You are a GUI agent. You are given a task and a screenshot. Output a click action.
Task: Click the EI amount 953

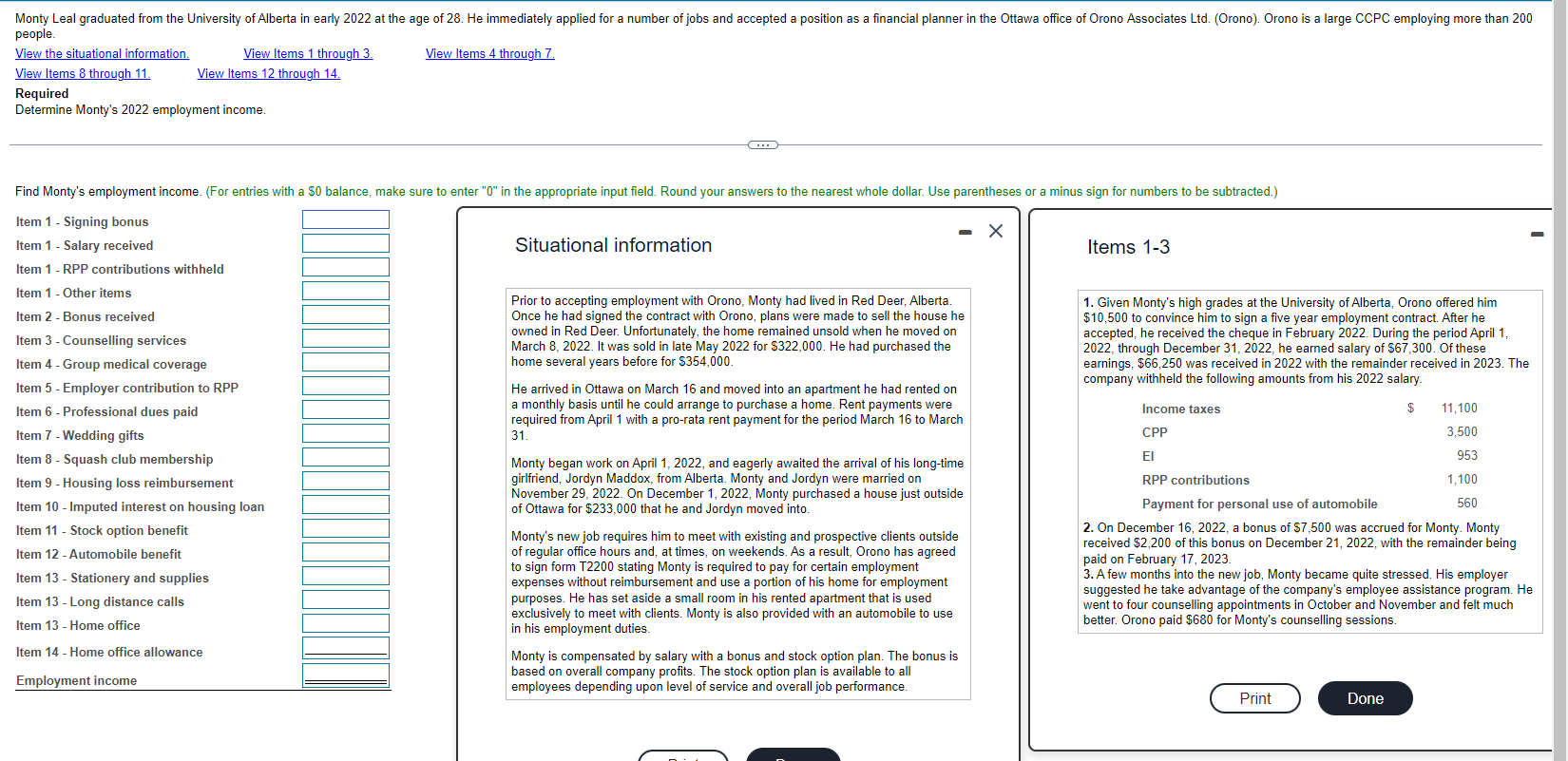pos(1467,456)
